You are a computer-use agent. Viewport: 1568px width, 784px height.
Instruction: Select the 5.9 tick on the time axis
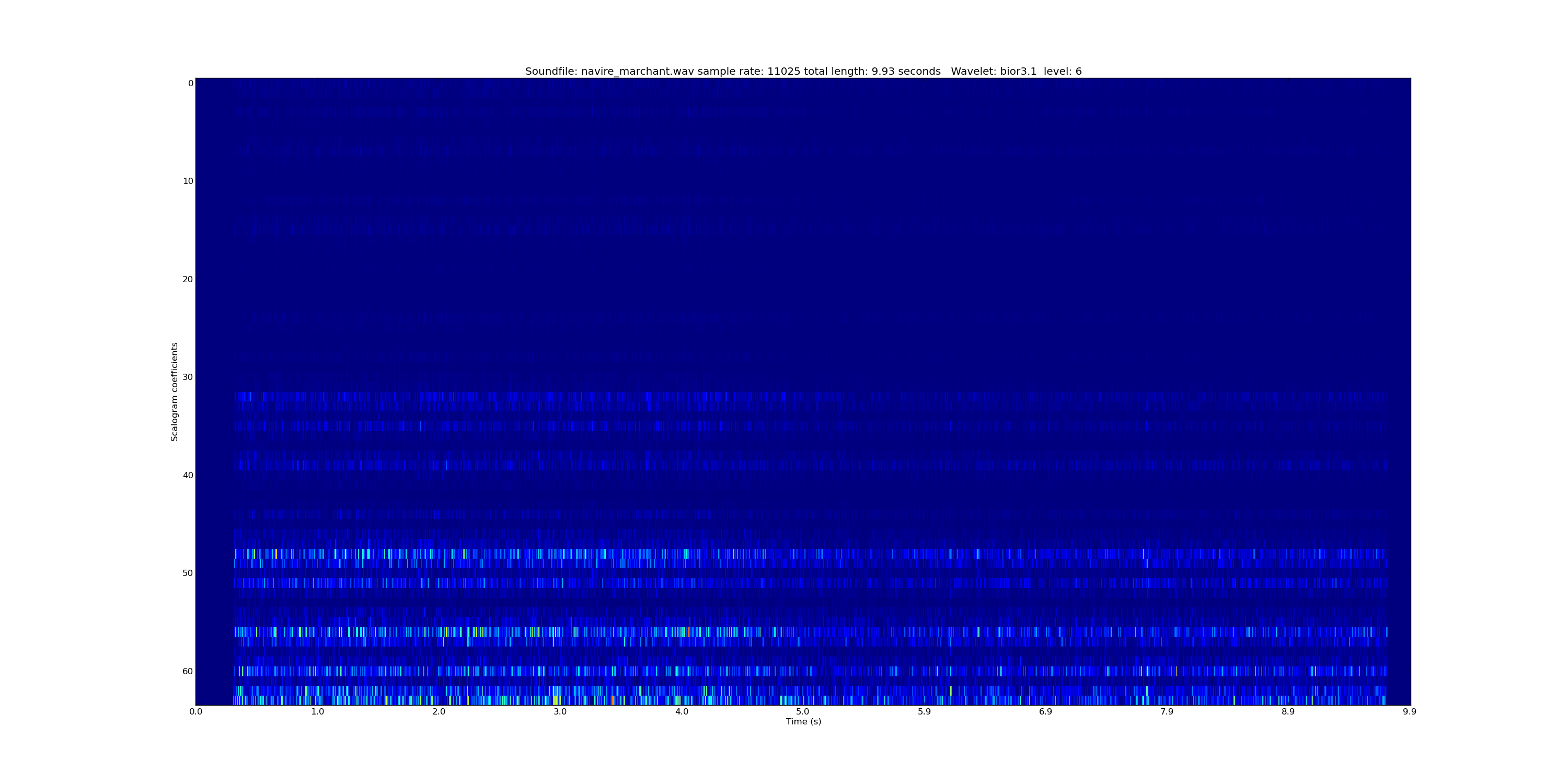pos(924,711)
